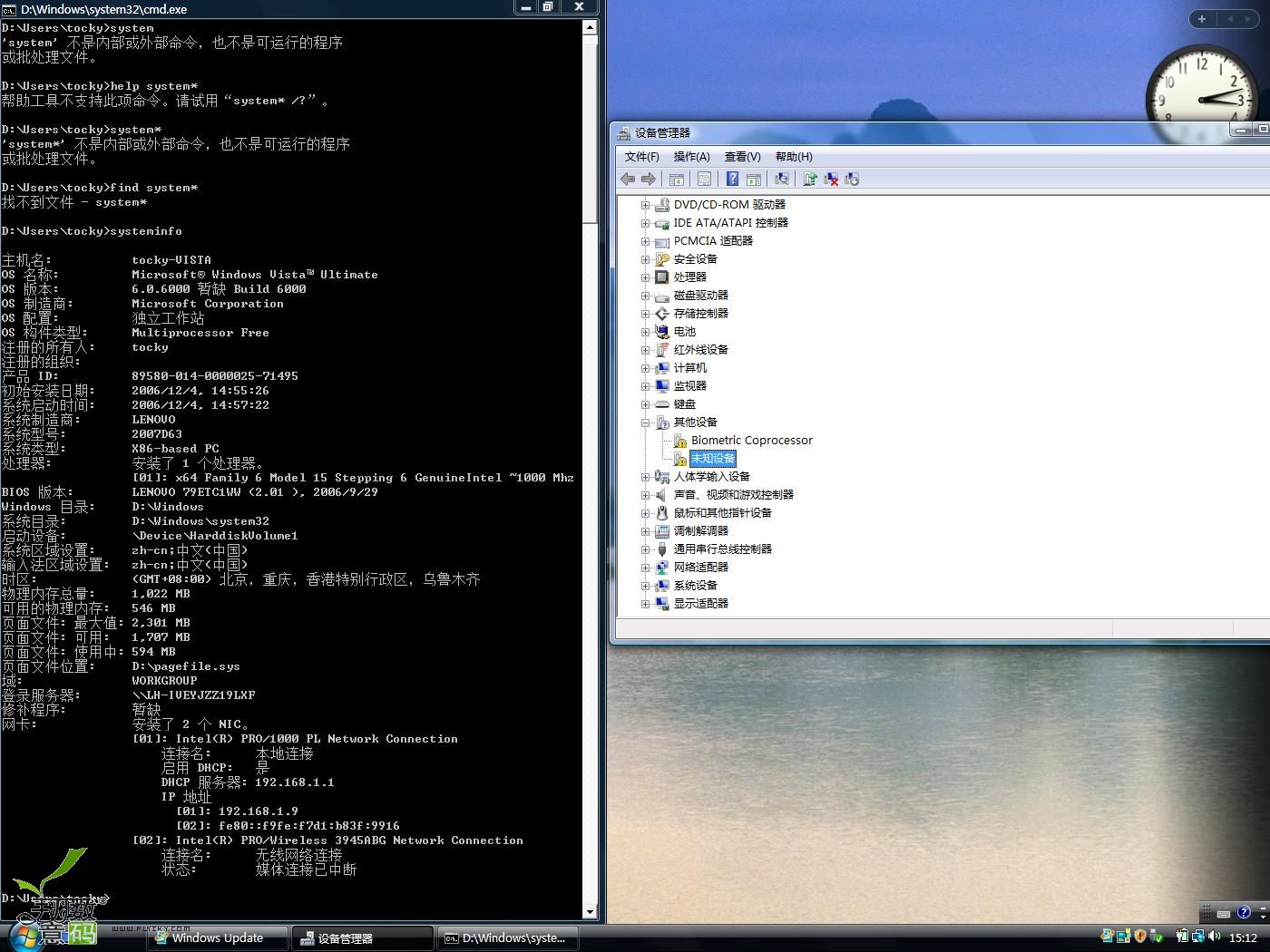Expand the PCMCIA 适配器 node
Screen dimensions: 1270x952
[645, 241]
